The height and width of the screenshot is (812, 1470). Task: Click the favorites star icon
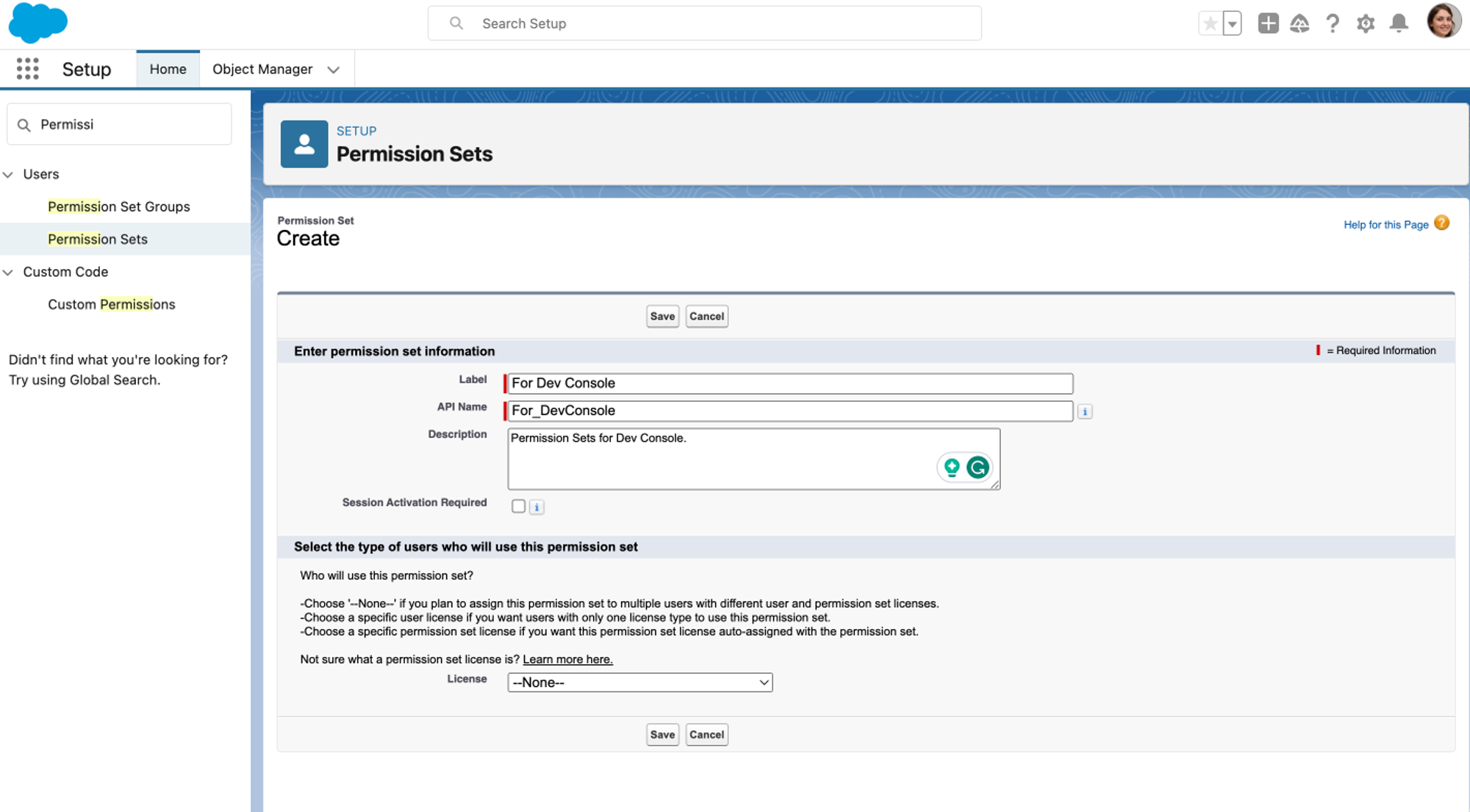1210,24
